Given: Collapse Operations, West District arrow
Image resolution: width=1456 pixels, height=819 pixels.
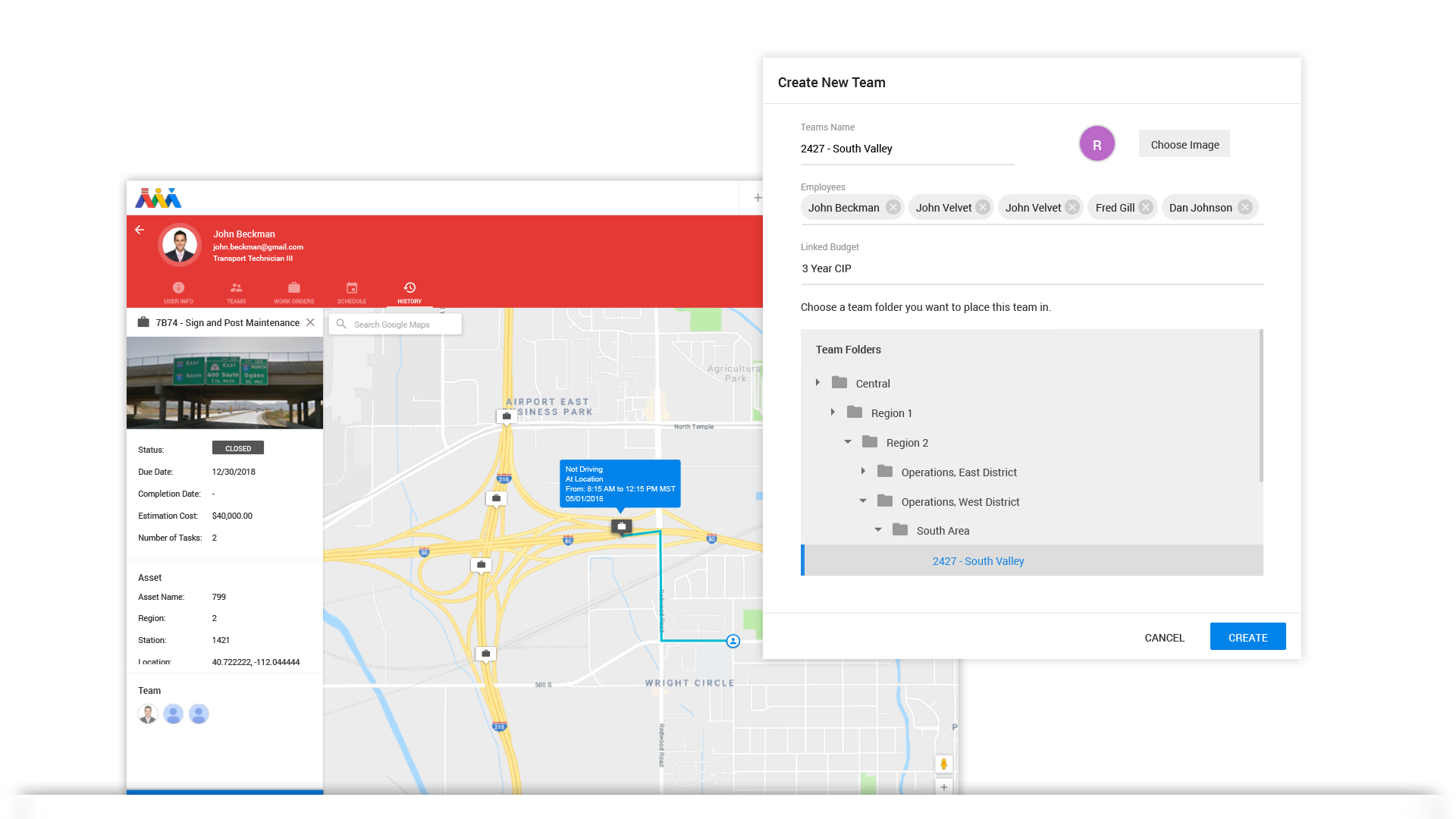Looking at the screenshot, I should pos(863,501).
